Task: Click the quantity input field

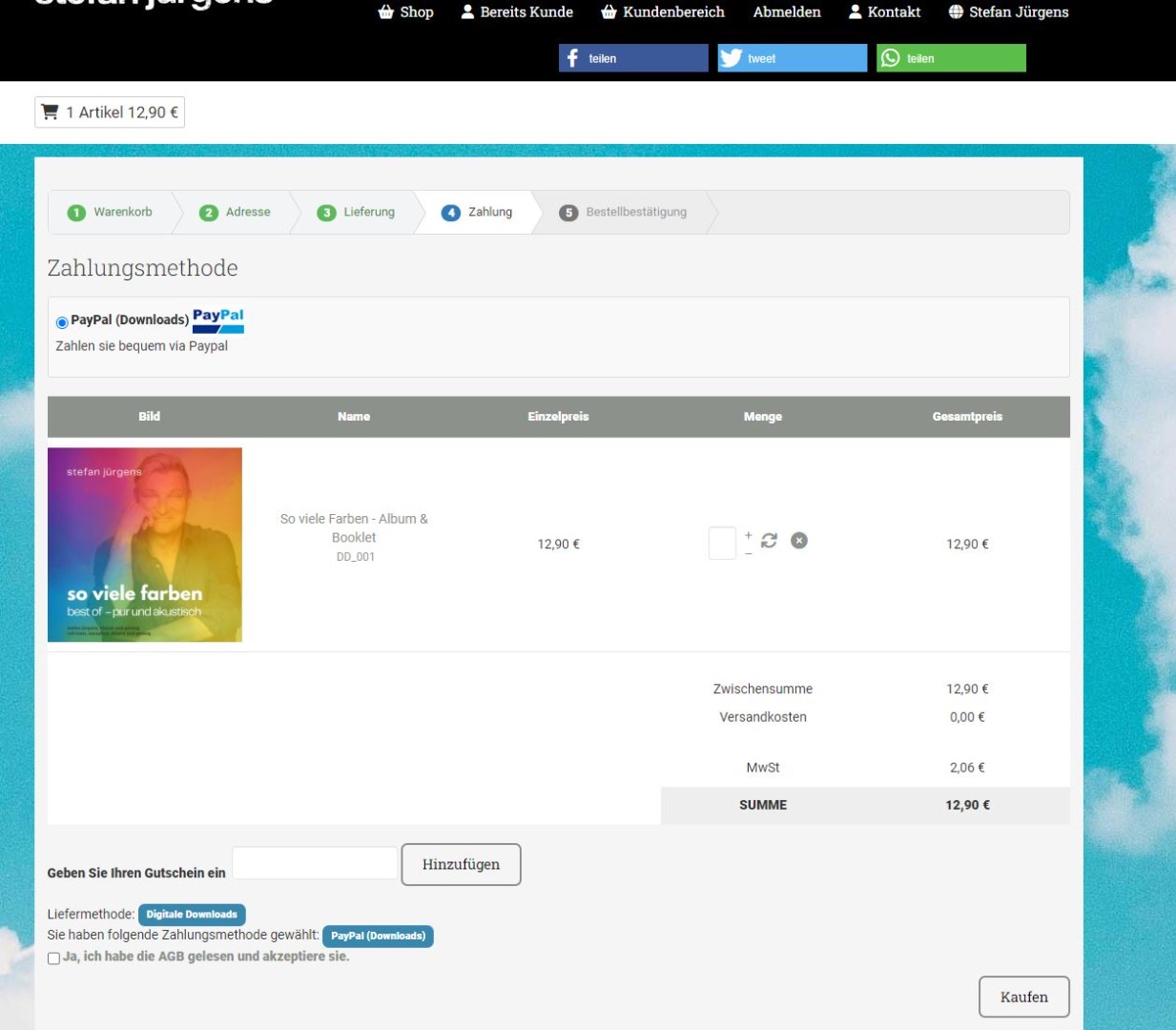Action: (722, 544)
